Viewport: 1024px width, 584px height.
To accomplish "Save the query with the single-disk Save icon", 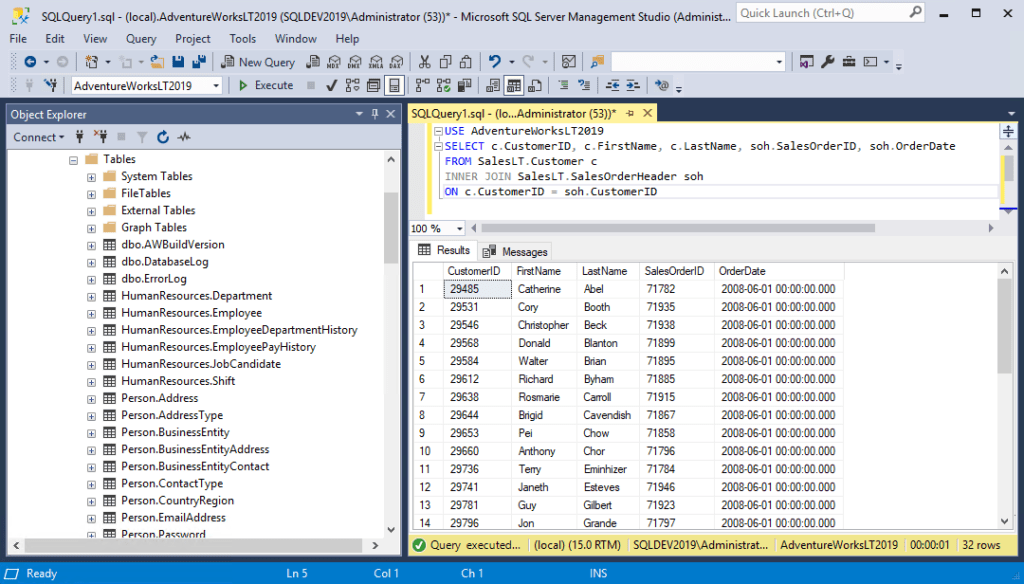I will click(178, 62).
